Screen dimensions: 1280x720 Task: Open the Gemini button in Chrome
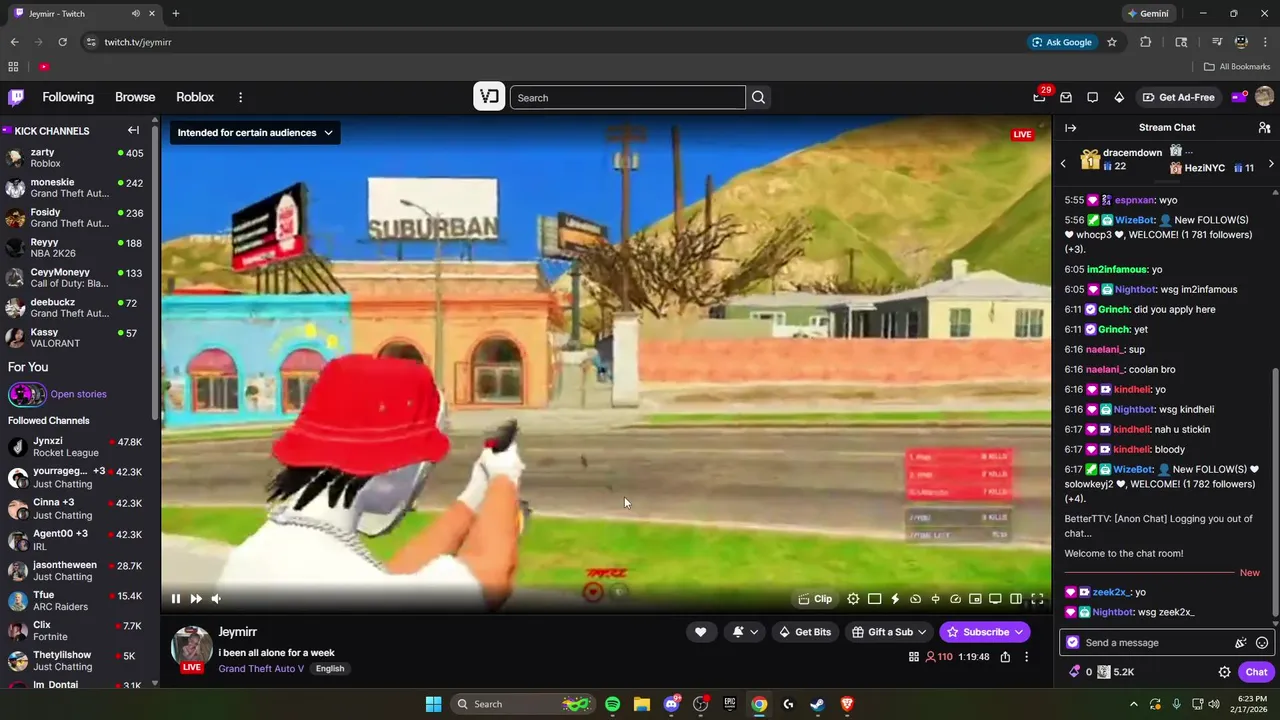[x=1147, y=14]
